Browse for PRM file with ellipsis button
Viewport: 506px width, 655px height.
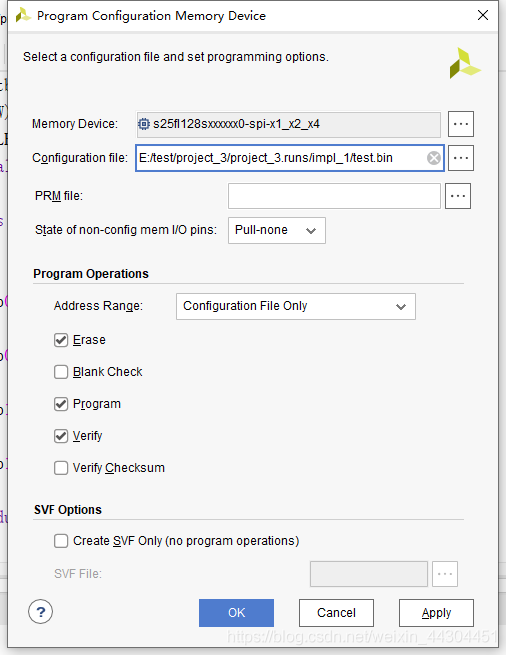pyautogui.click(x=458, y=196)
